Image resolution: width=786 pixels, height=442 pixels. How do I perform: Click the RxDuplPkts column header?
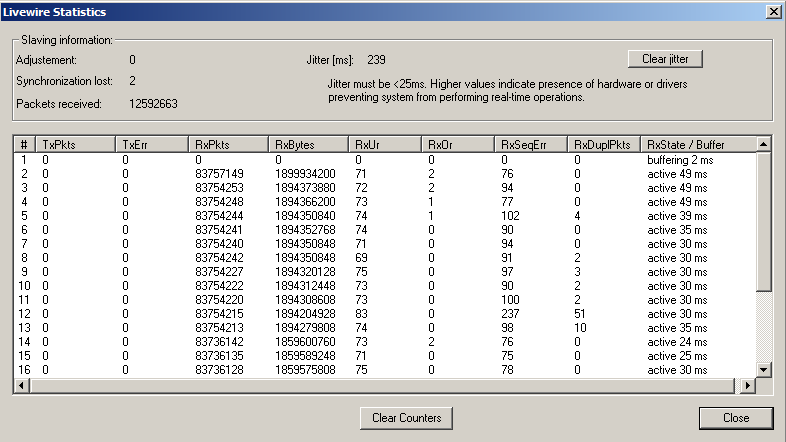pyautogui.click(x=604, y=145)
